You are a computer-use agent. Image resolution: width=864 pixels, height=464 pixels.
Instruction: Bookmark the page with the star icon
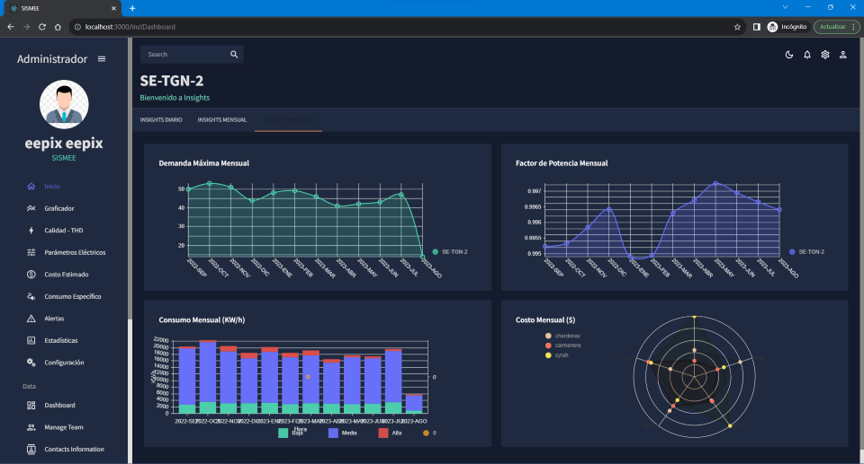(737, 27)
